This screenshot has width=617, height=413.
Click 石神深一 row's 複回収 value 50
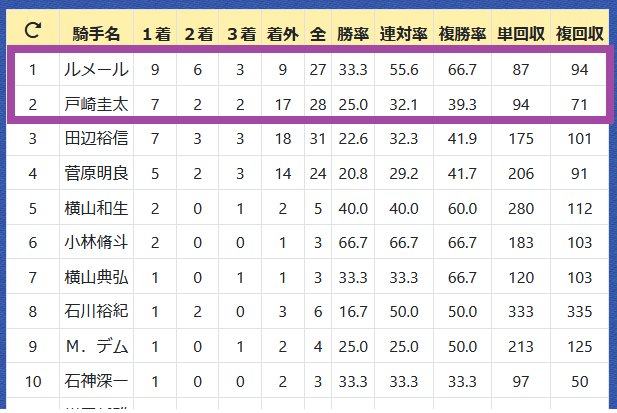point(579,381)
